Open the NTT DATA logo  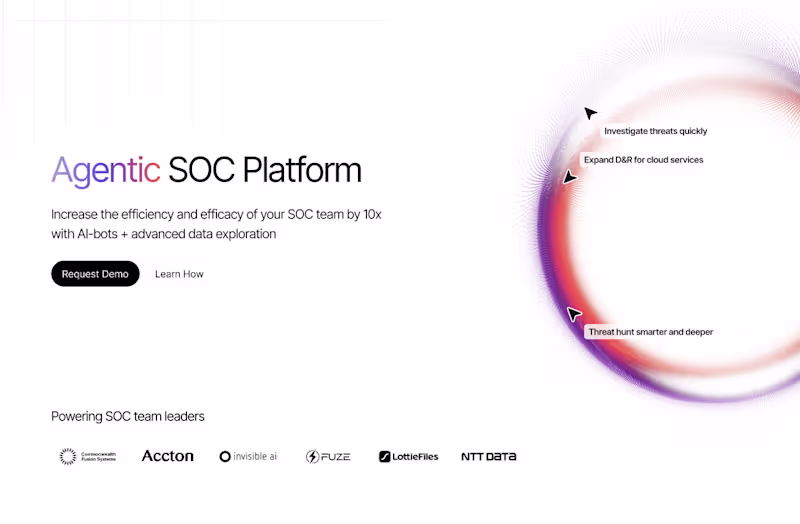tap(488, 456)
